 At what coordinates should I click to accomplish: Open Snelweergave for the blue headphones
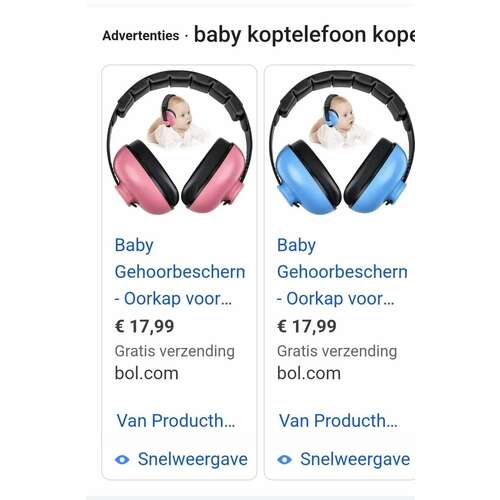355,459
